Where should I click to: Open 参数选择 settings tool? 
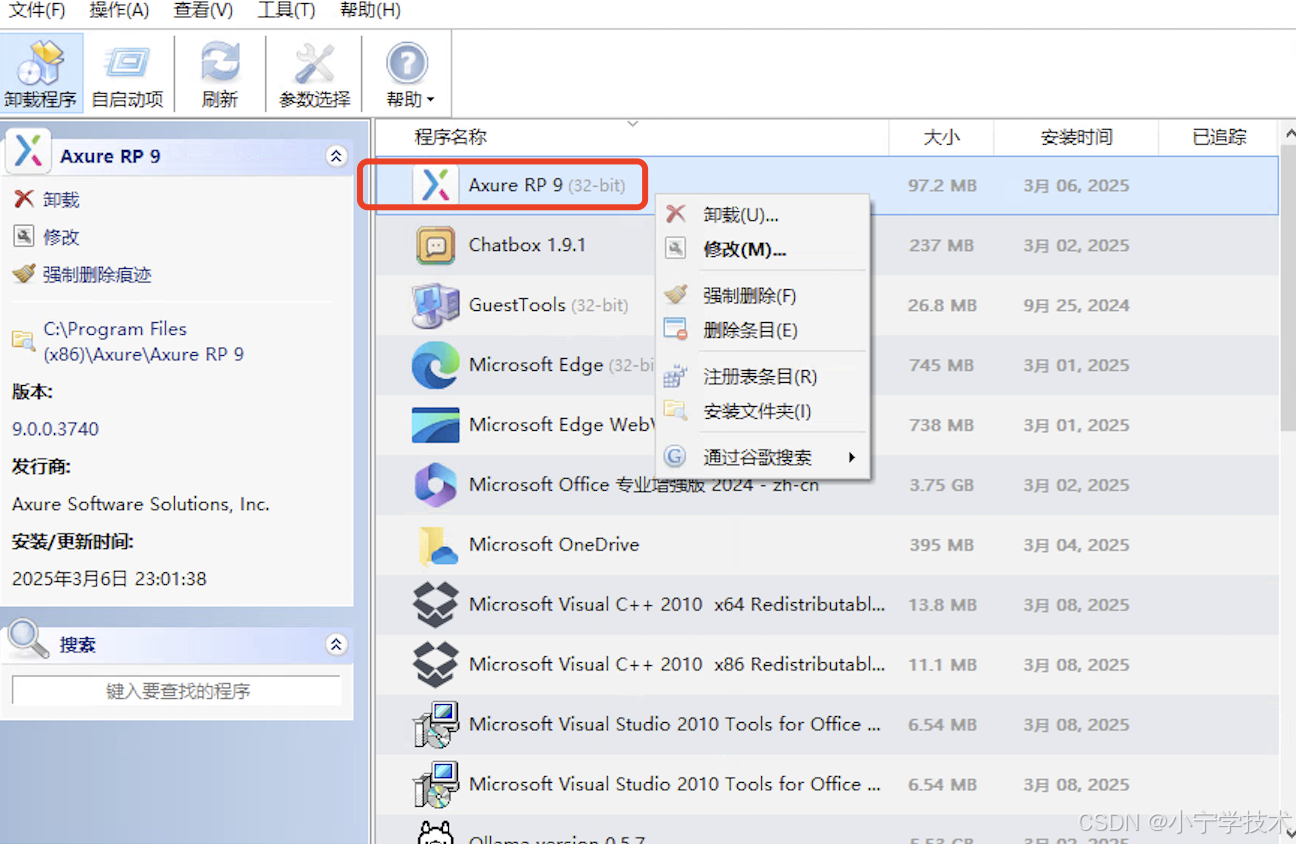314,74
